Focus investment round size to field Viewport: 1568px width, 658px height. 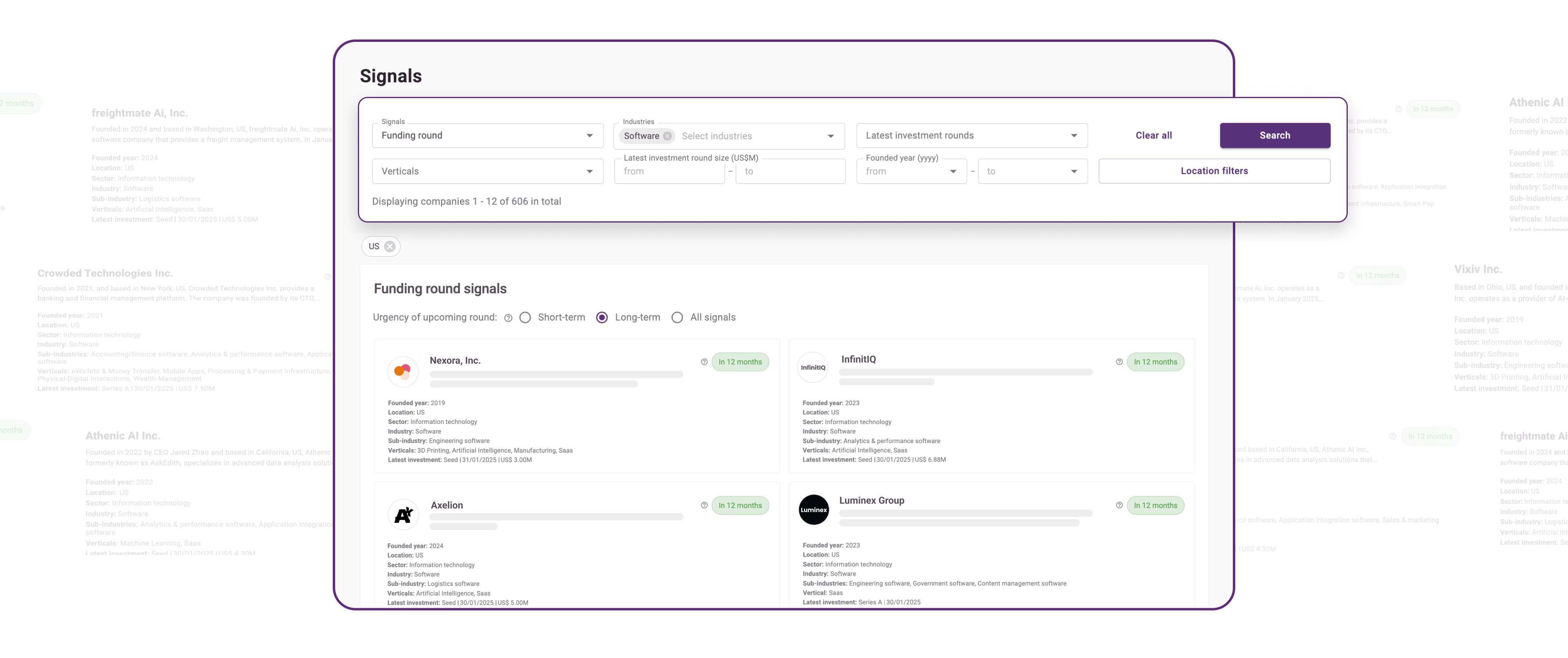click(790, 171)
